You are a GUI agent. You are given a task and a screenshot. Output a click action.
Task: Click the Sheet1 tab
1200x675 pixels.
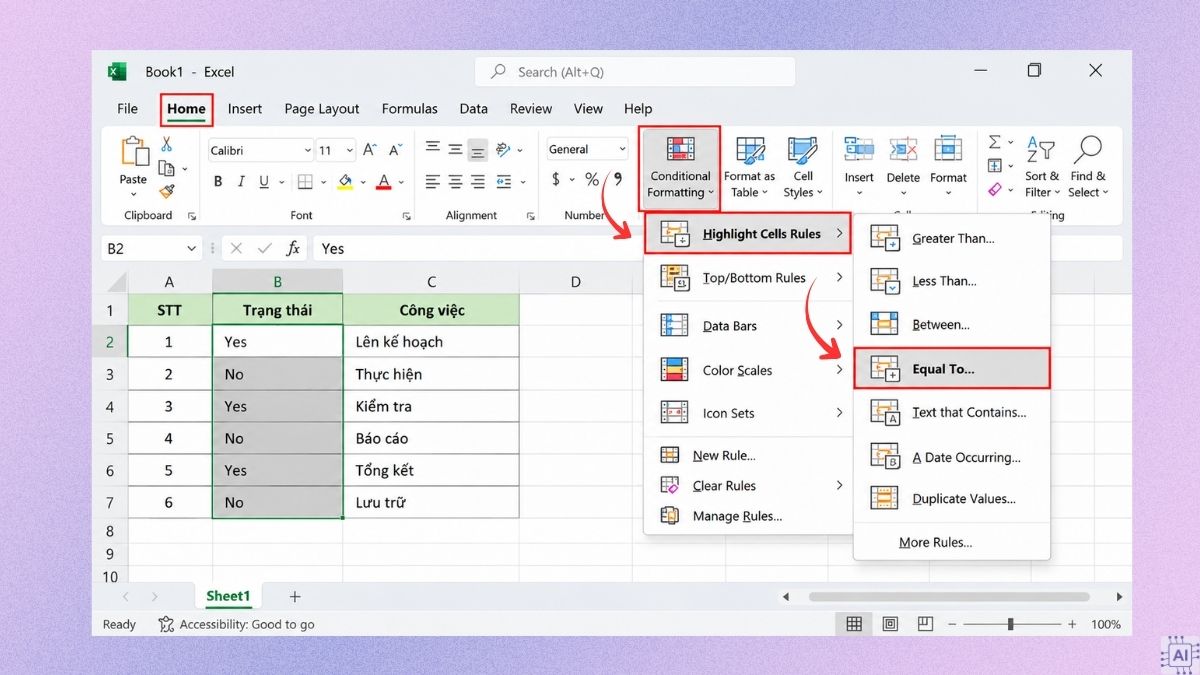tap(228, 596)
